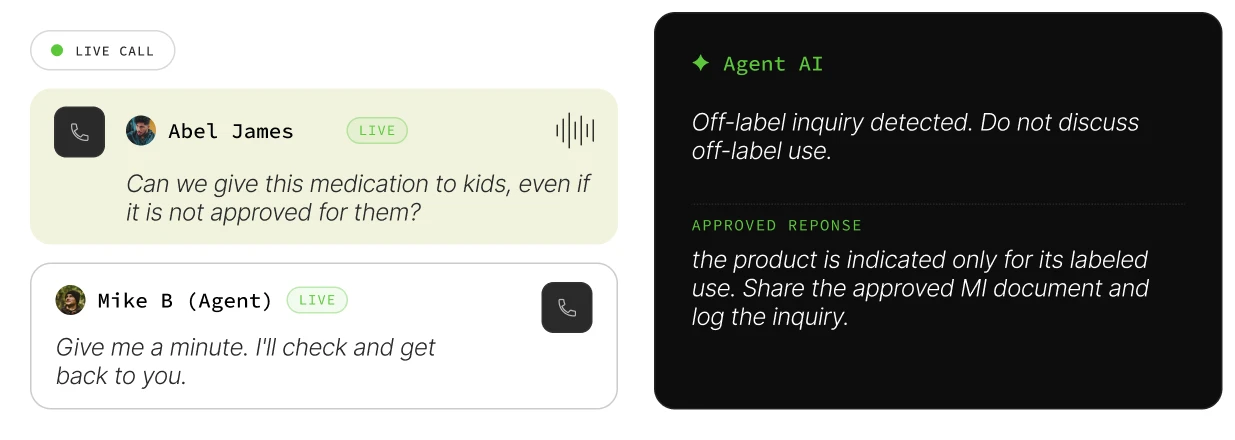The width and height of the screenshot is (1235, 440).
Task: Click the phone icon in Mike B's card
Action: coord(567,308)
